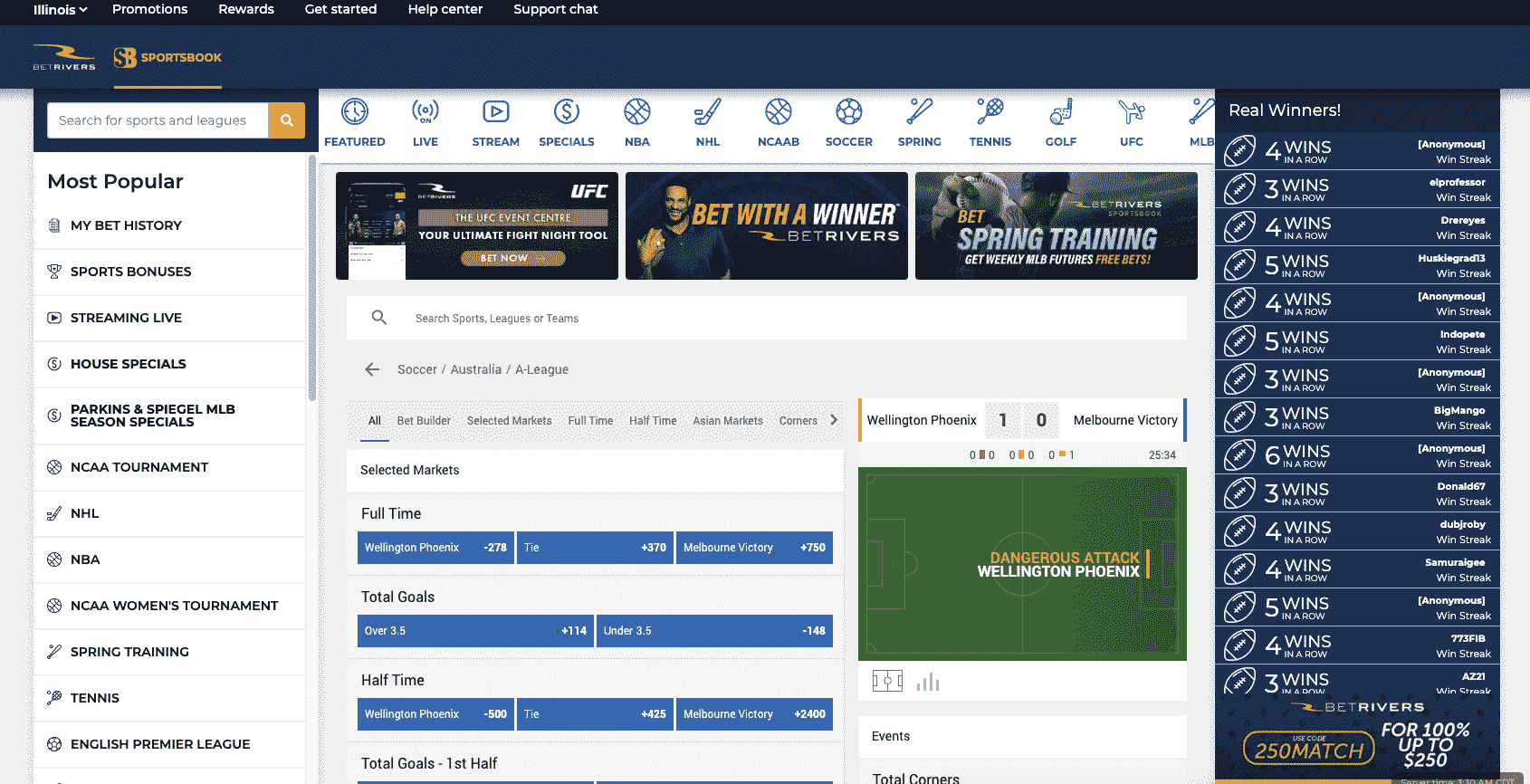Select the Live broadcast icon
The image size is (1530, 784).
click(x=426, y=111)
